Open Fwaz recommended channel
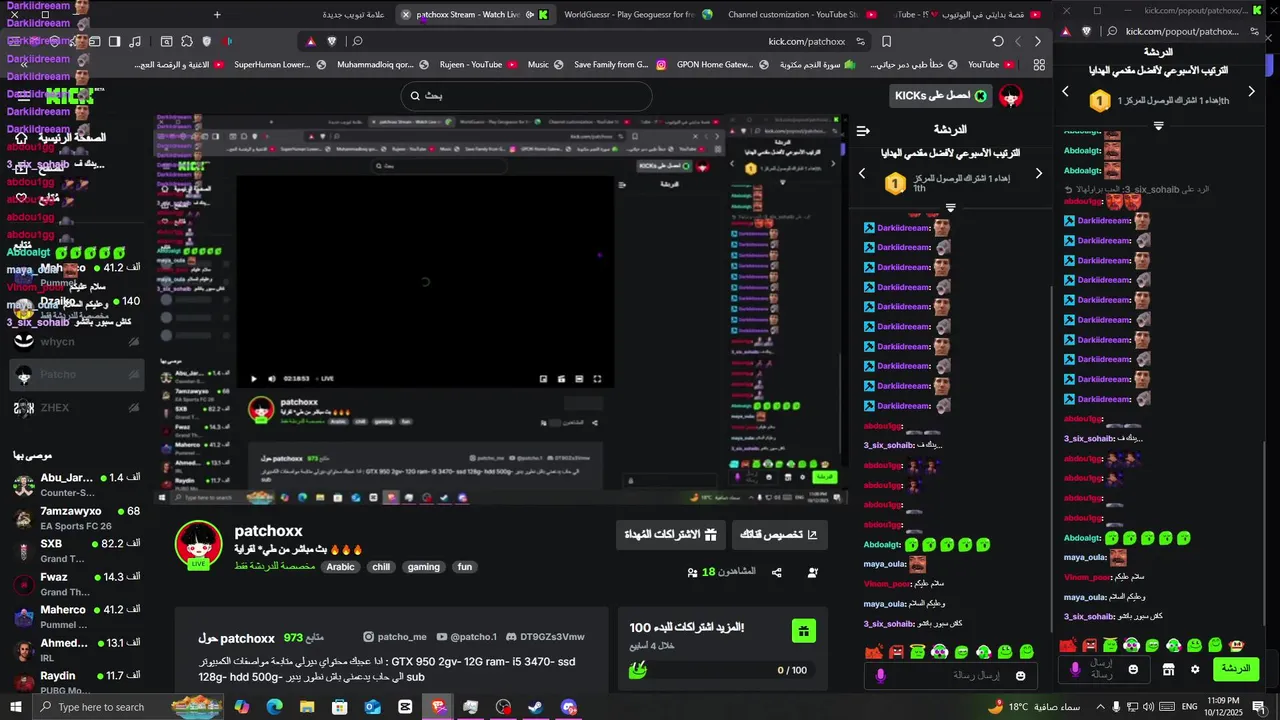Viewport: 1280px width, 720px height. (x=77, y=584)
